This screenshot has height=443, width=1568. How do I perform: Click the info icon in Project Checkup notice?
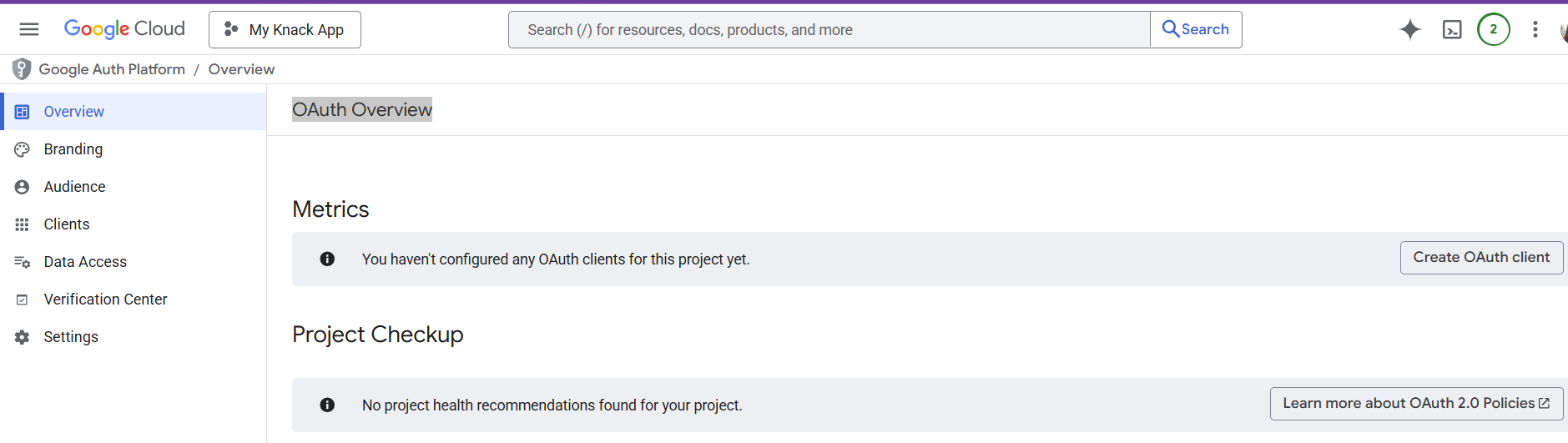point(327,405)
